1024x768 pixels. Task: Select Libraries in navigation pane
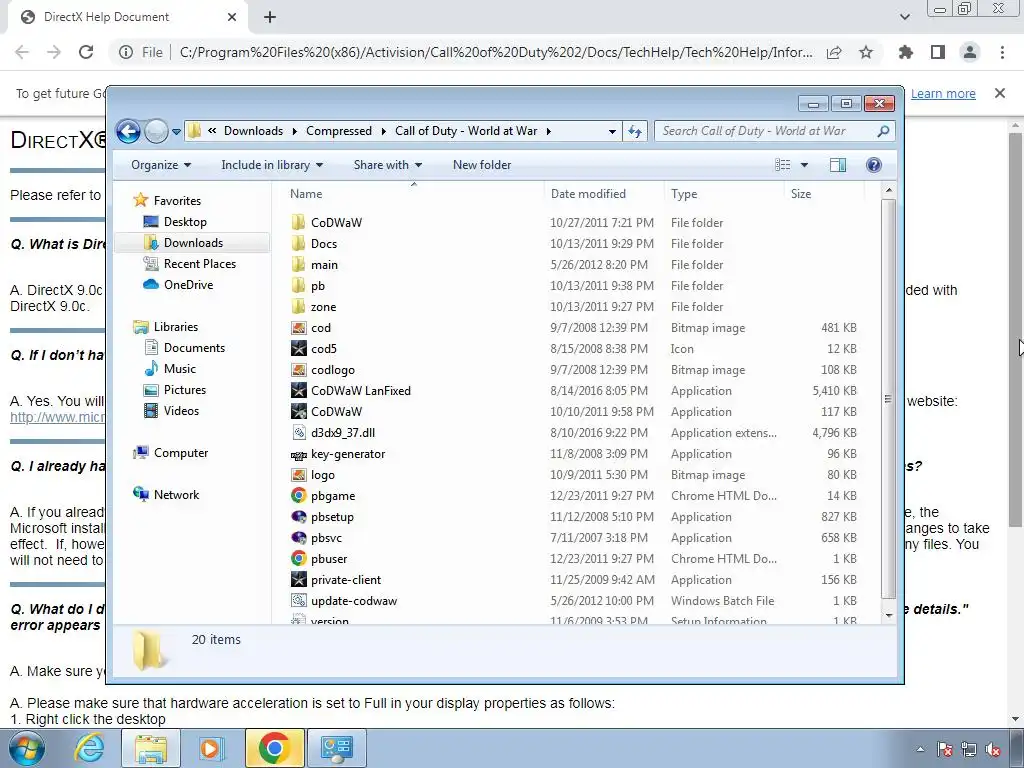176,327
